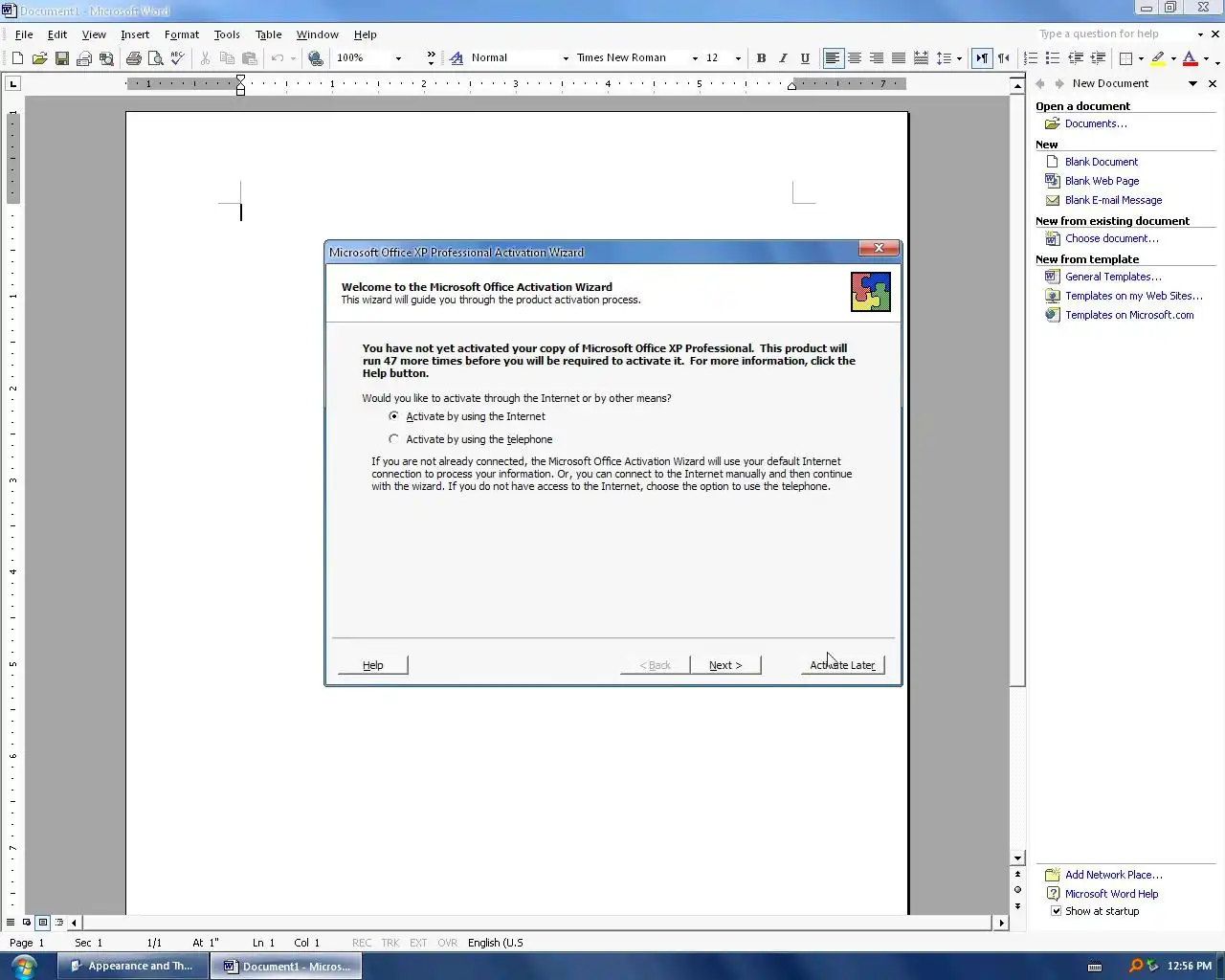This screenshot has height=980, width=1225.
Task: Click the Copy toolbar icon
Action: point(227,58)
